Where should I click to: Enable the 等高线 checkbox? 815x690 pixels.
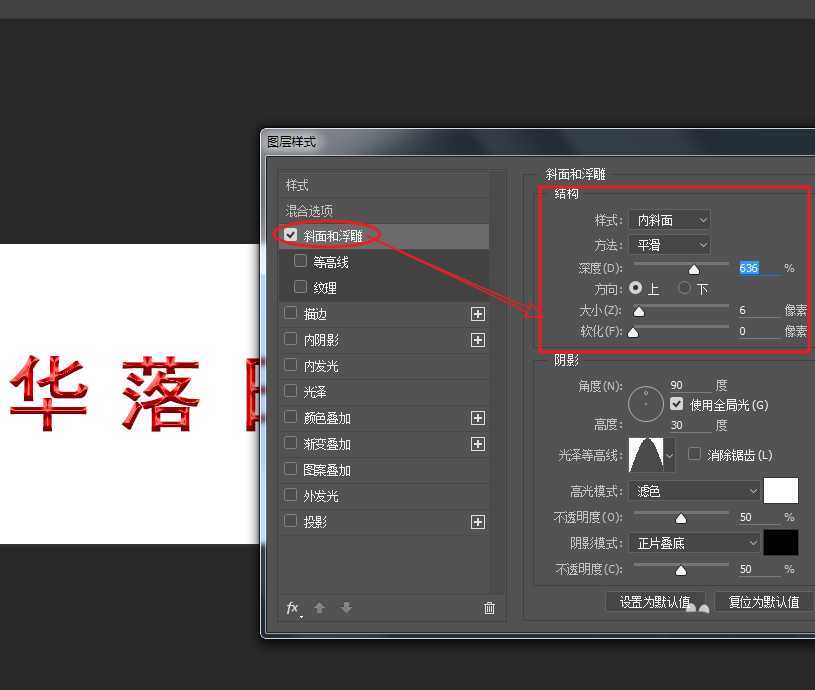point(301,262)
